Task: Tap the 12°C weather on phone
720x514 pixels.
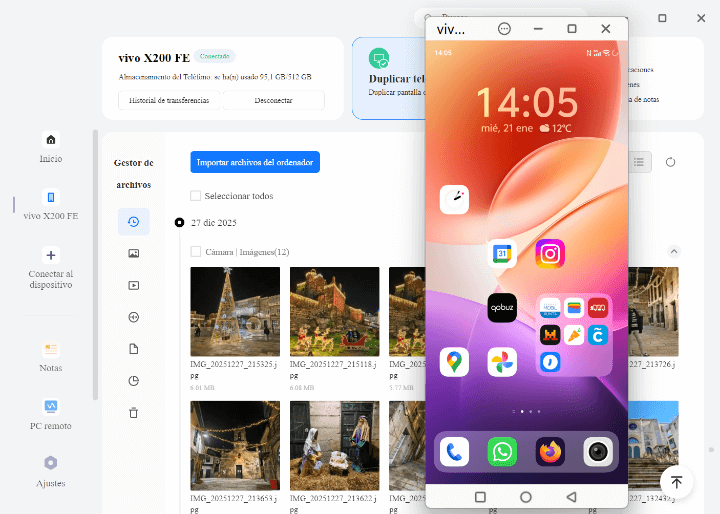Action: (556, 128)
